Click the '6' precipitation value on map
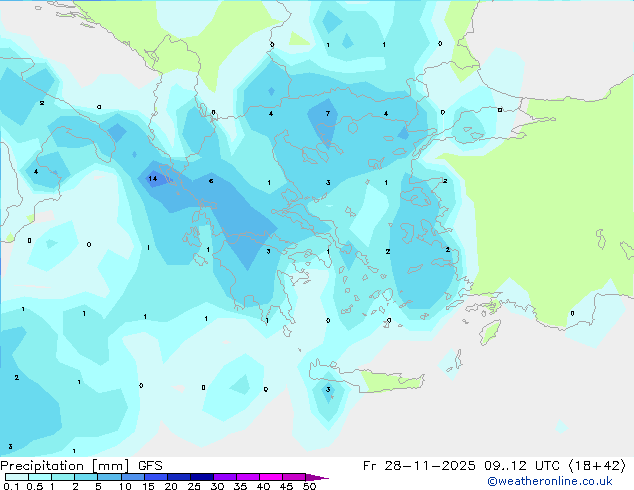634x490 pixels. coord(211,181)
